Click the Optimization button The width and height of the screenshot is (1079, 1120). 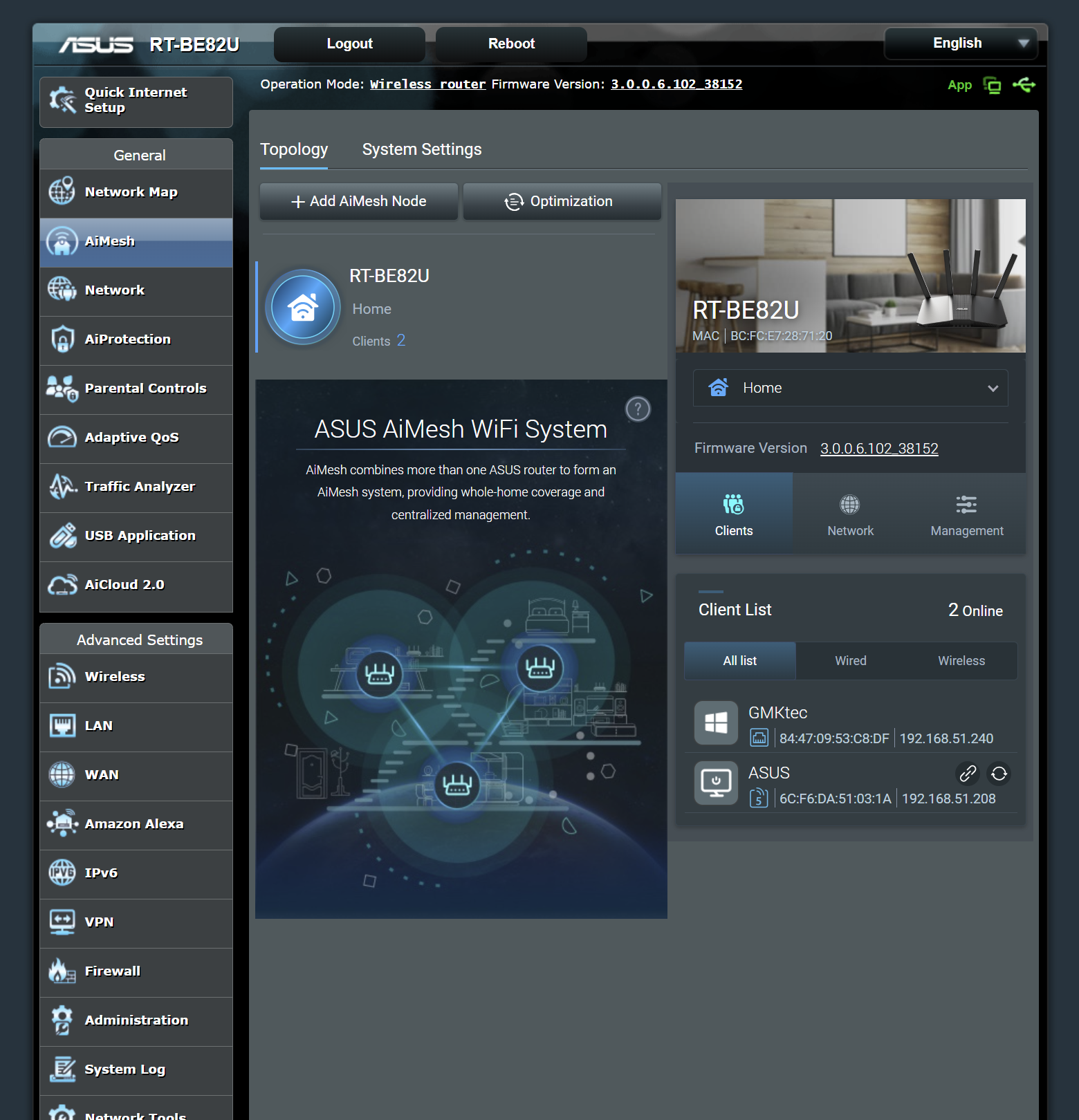562,201
